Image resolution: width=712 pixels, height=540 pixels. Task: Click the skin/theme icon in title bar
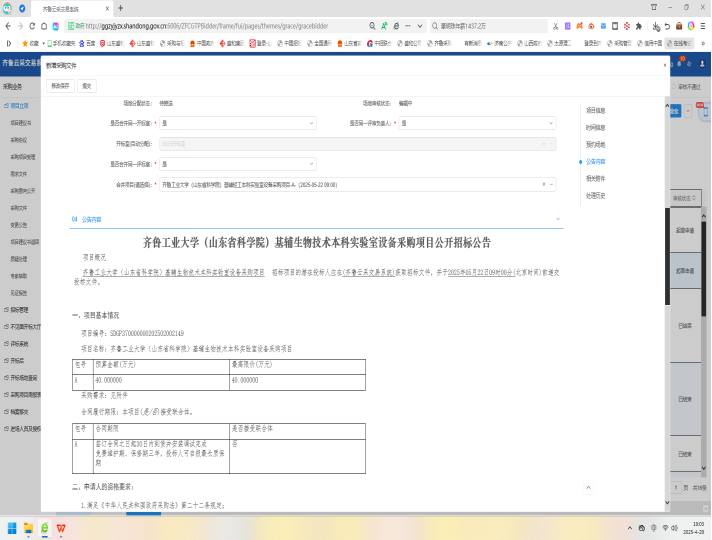click(x=654, y=7)
